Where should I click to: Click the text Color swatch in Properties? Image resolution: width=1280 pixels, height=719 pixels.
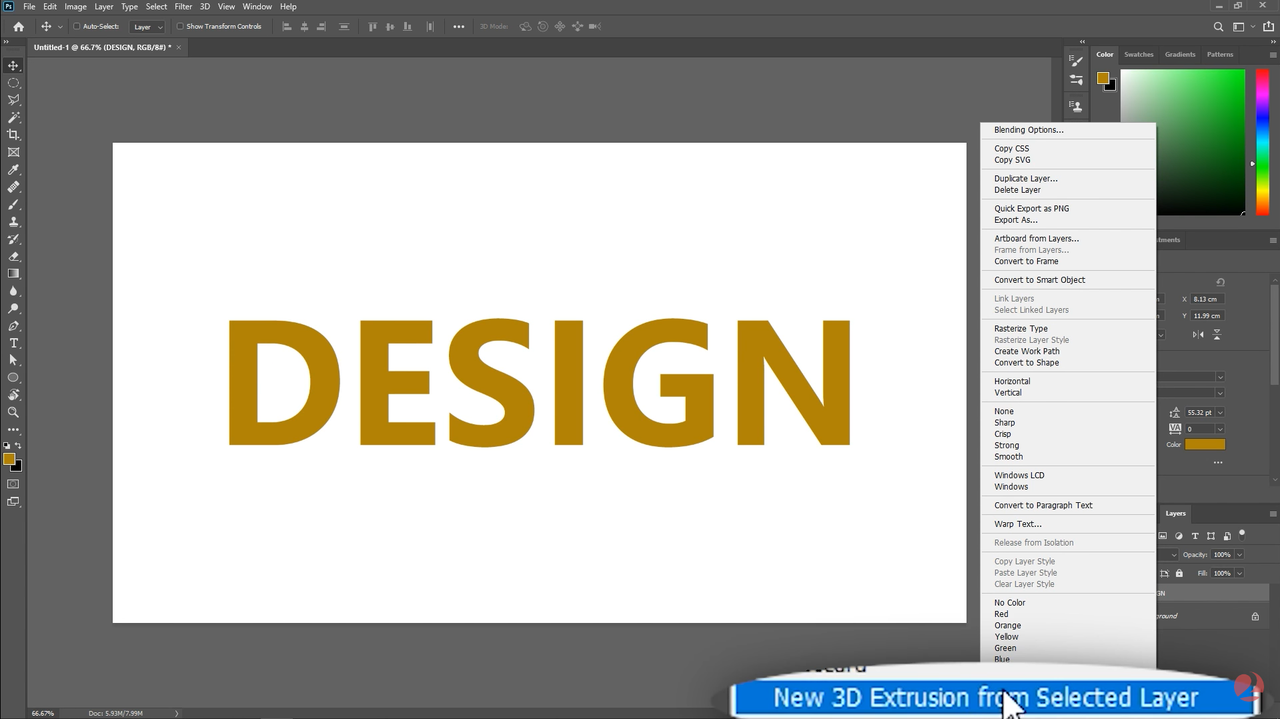pos(1205,444)
